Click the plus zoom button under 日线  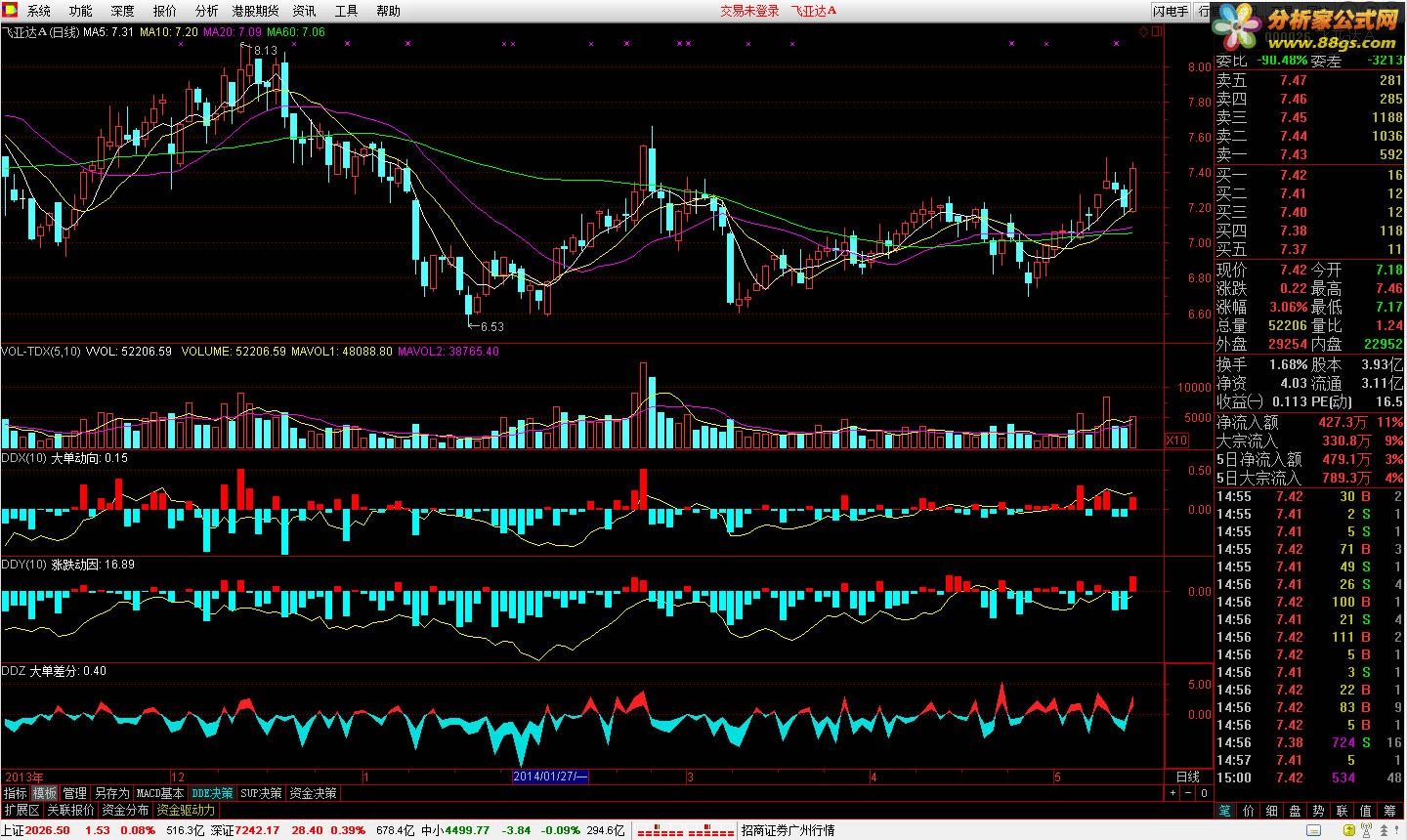pos(1172,793)
